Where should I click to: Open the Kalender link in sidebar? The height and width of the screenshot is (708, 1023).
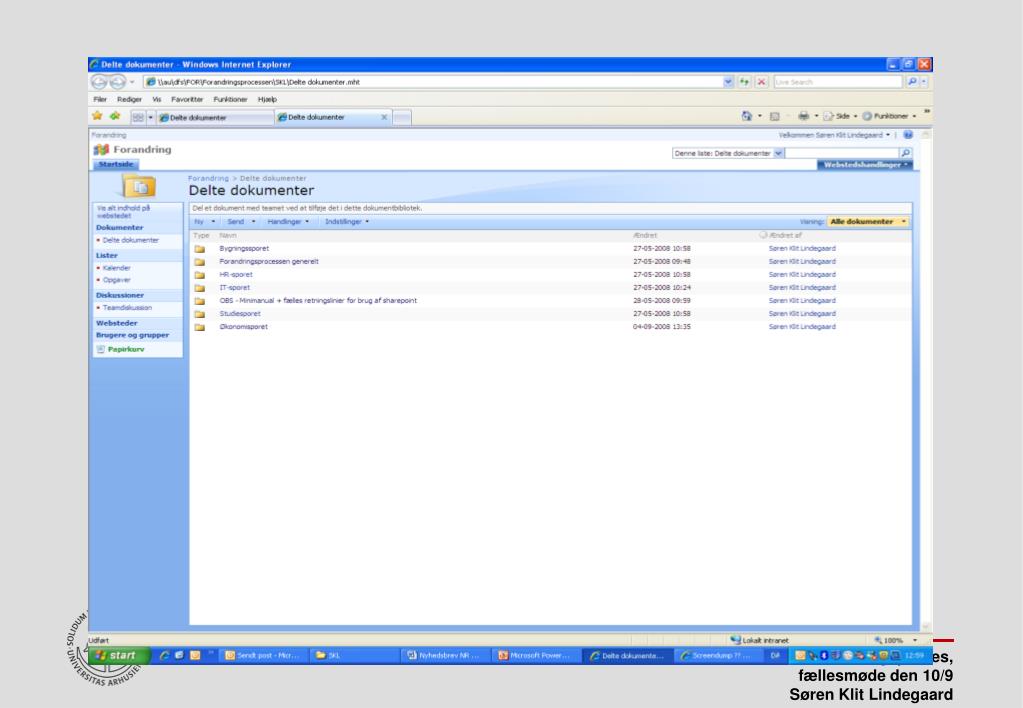[117, 268]
